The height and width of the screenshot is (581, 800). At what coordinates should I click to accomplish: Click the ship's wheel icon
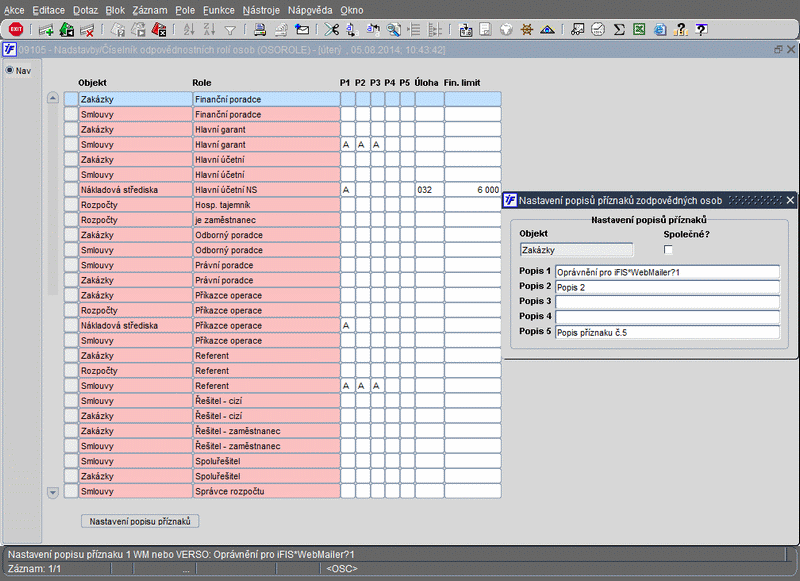(527, 30)
